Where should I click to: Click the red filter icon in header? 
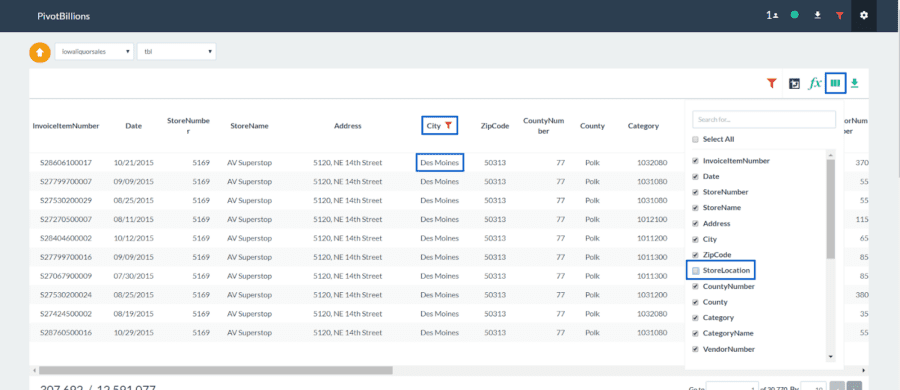[840, 16]
